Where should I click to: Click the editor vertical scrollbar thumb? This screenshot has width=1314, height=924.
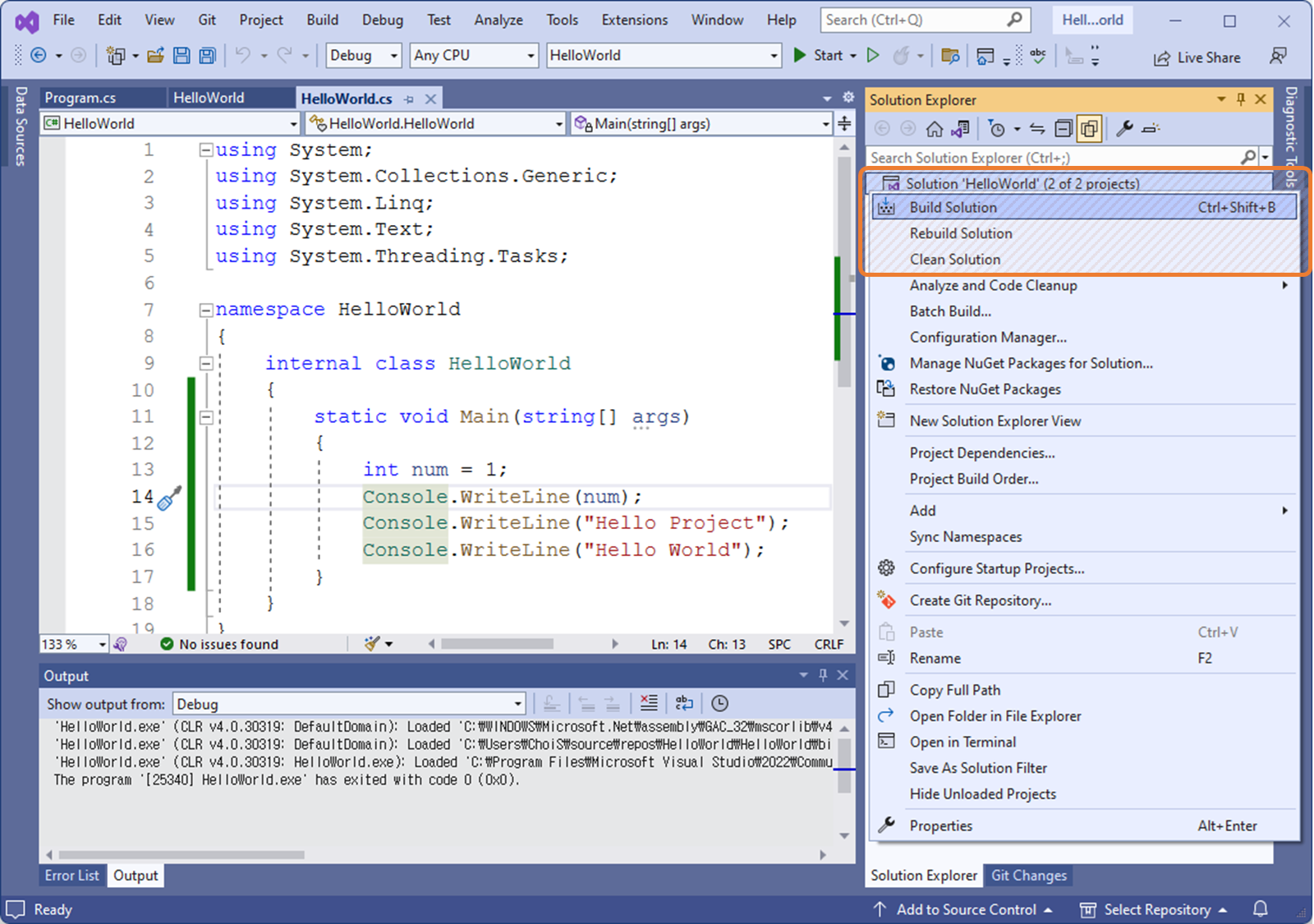pos(844,271)
